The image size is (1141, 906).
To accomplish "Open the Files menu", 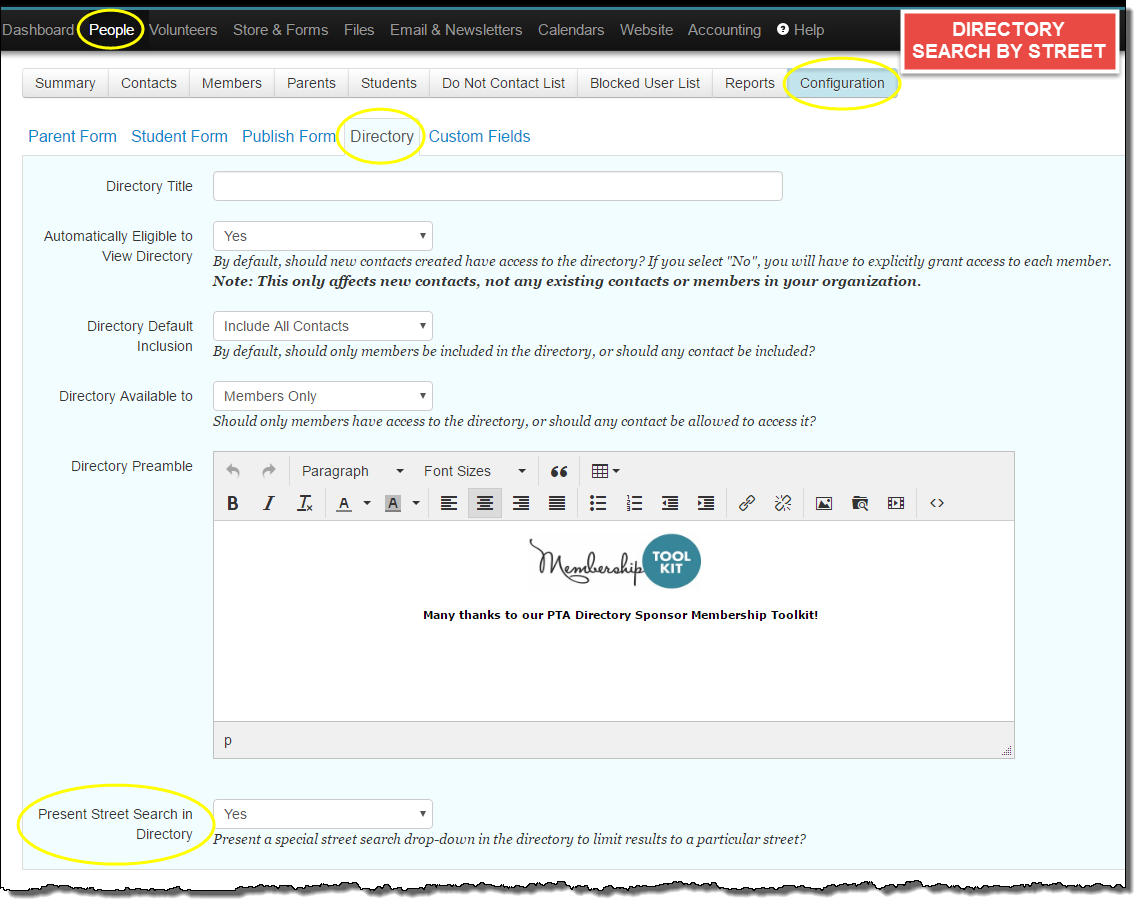I will point(359,30).
